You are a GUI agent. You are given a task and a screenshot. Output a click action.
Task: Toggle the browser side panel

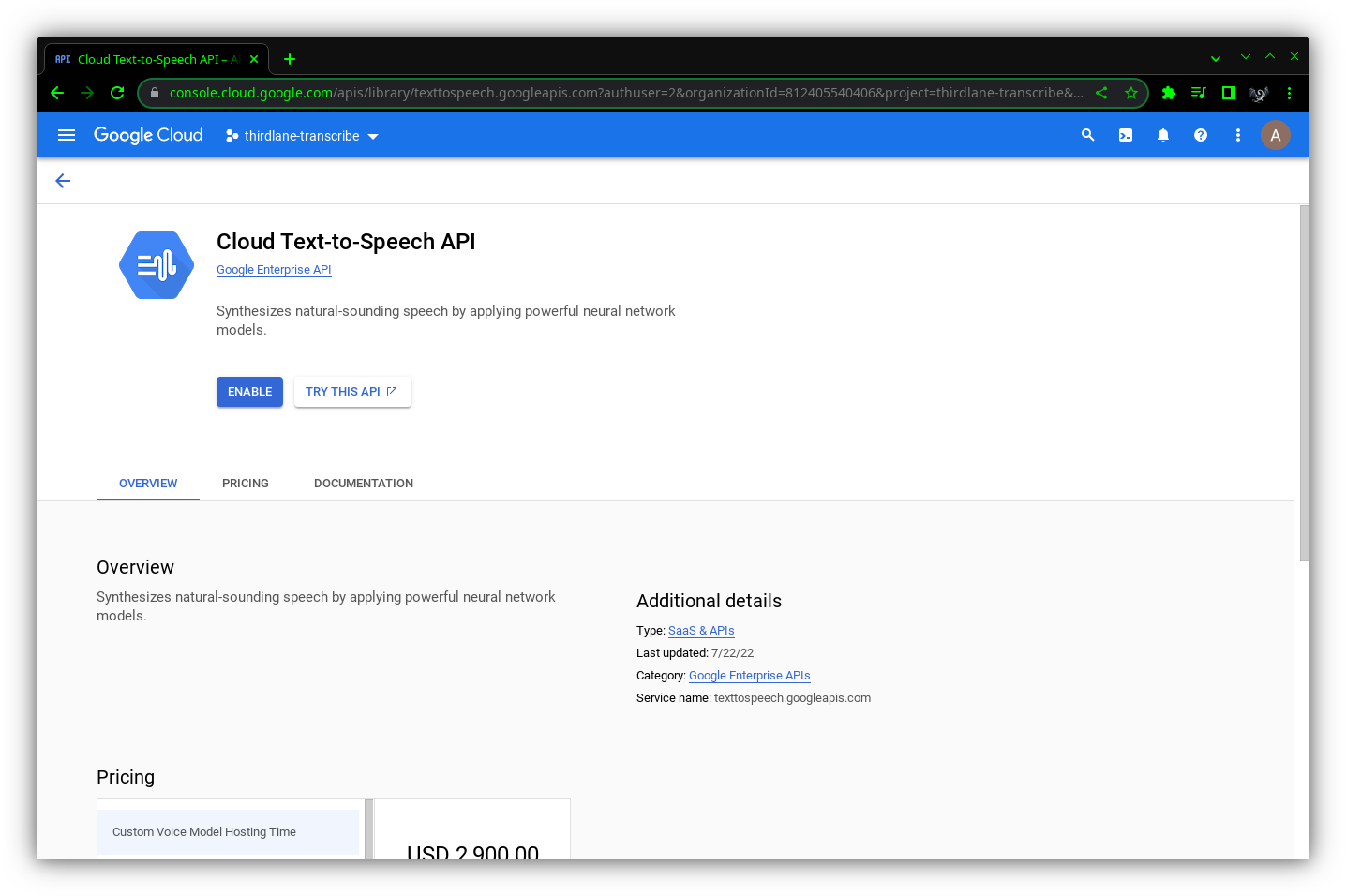tap(1229, 93)
